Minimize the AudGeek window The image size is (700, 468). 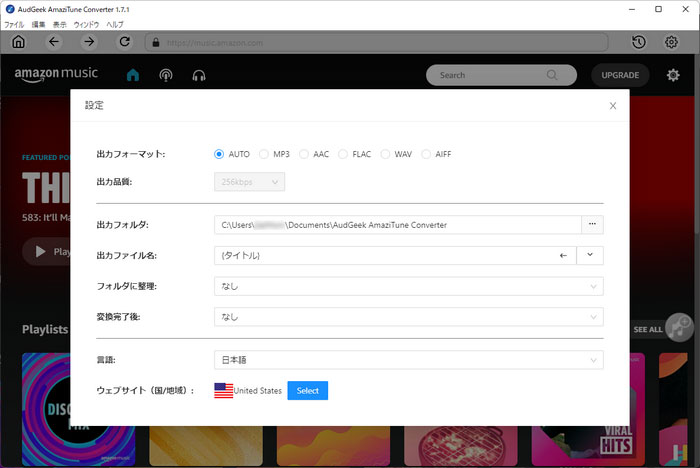(632, 9)
